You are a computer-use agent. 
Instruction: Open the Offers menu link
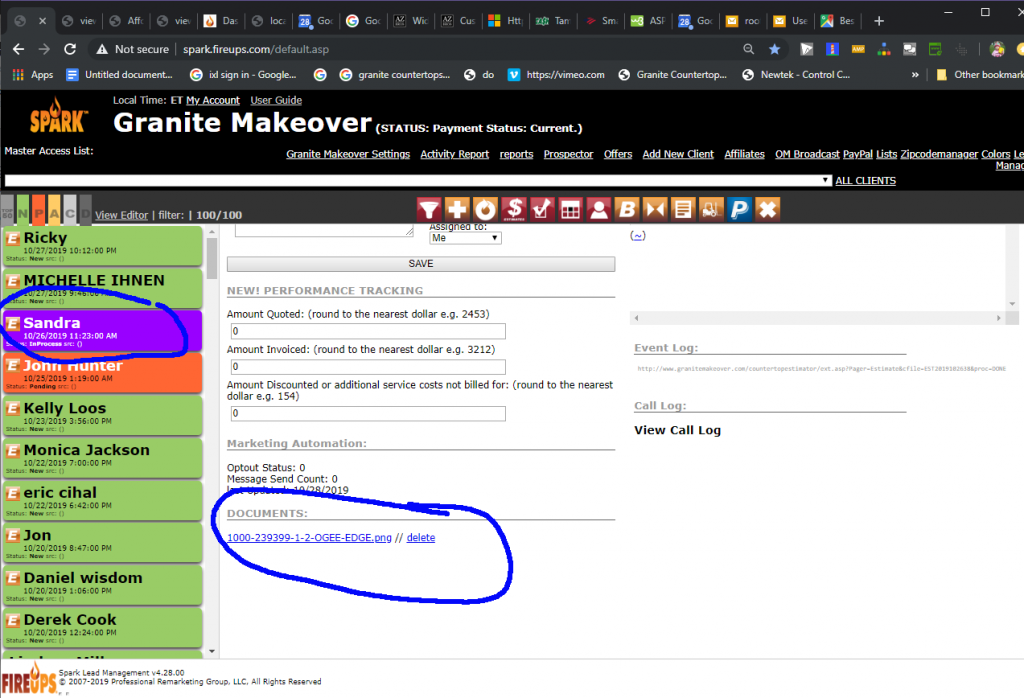point(618,154)
